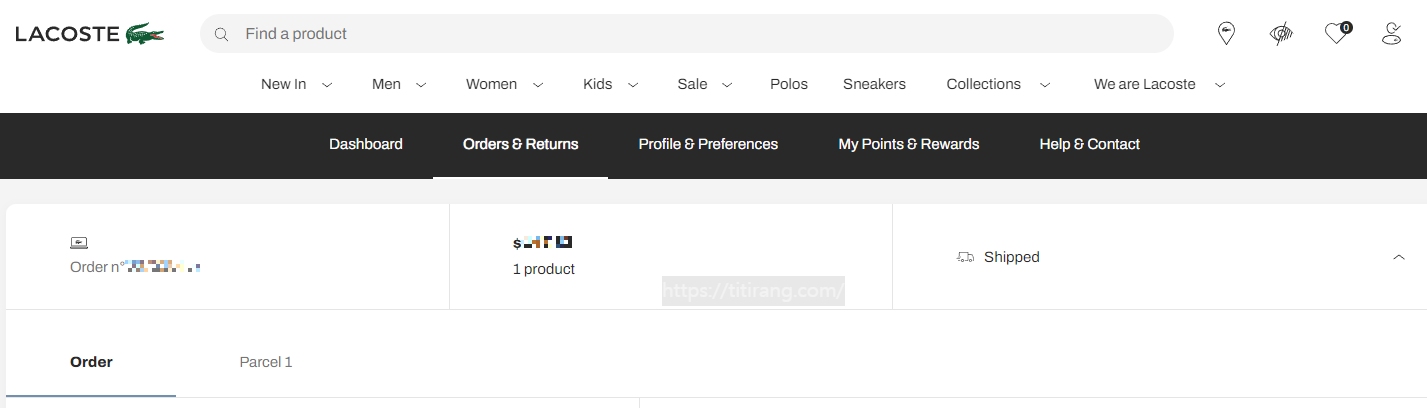Focus the Find a product field
Image resolution: width=1427 pixels, height=408 pixels.
click(687, 34)
